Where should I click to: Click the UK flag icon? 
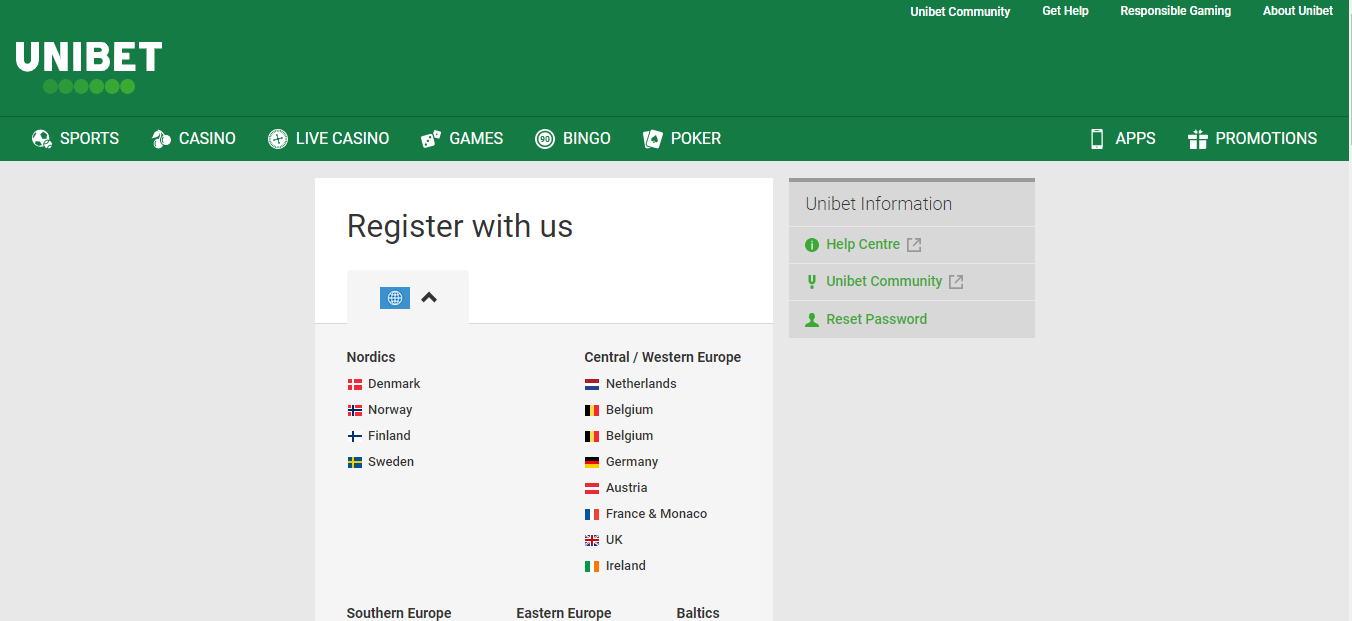coord(592,540)
